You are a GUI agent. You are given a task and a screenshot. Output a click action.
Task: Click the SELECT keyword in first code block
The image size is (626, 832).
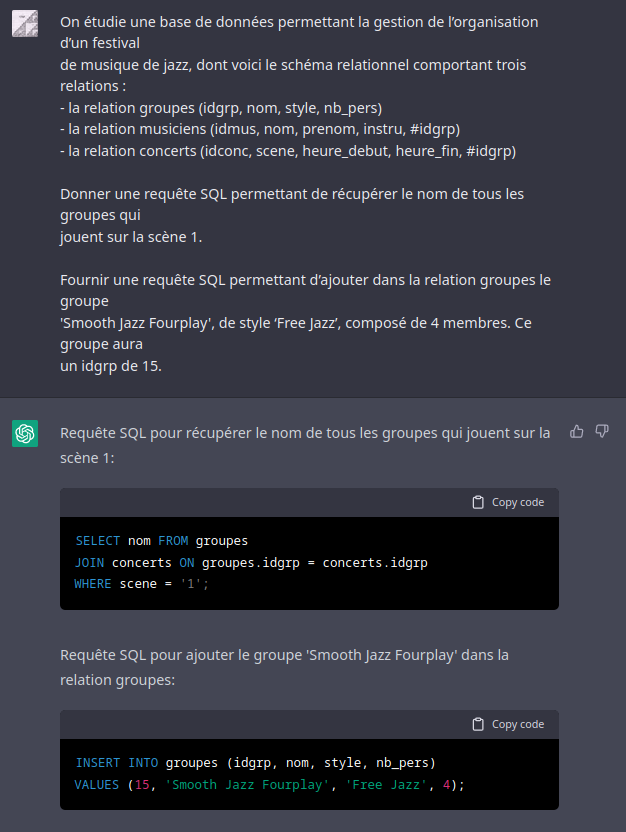pyautogui.click(x=98, y=541)
